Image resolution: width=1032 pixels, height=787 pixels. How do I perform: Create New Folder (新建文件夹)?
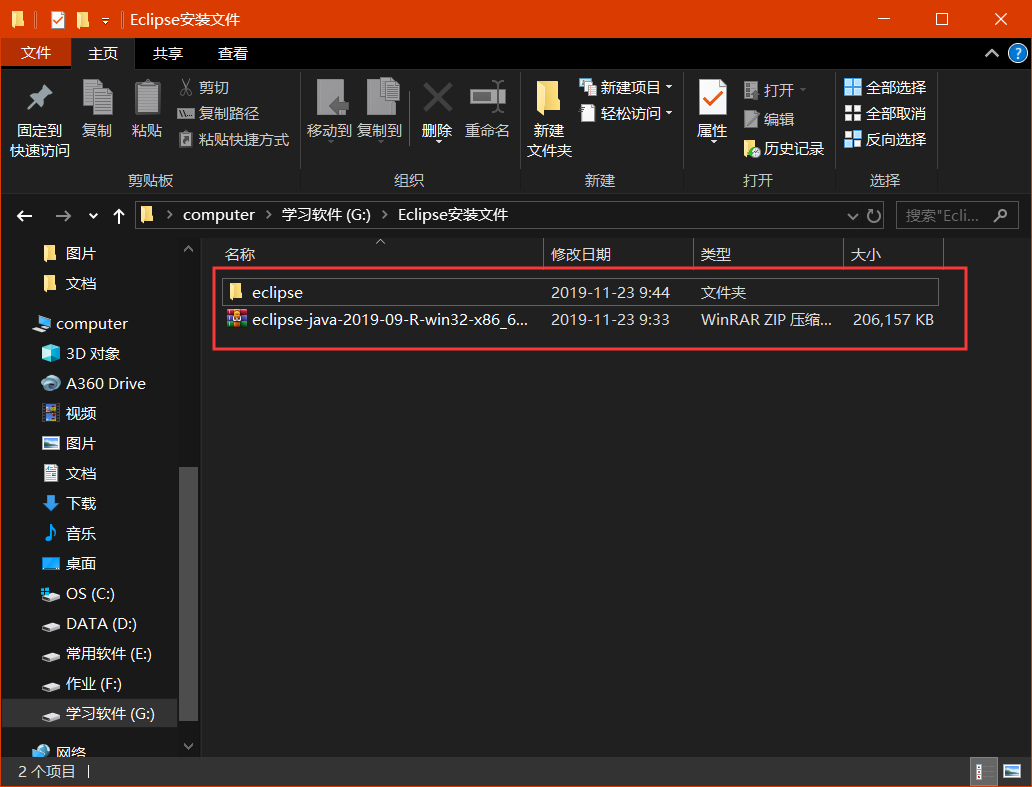click(x=549, y=120)
